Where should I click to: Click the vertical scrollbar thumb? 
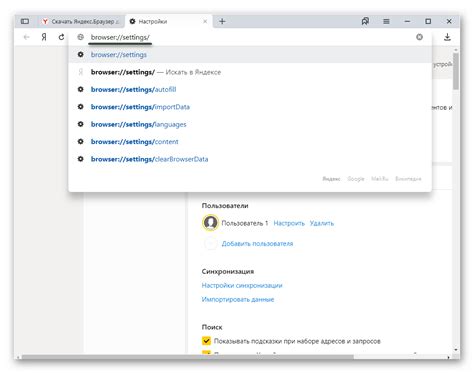click(456, 71)
